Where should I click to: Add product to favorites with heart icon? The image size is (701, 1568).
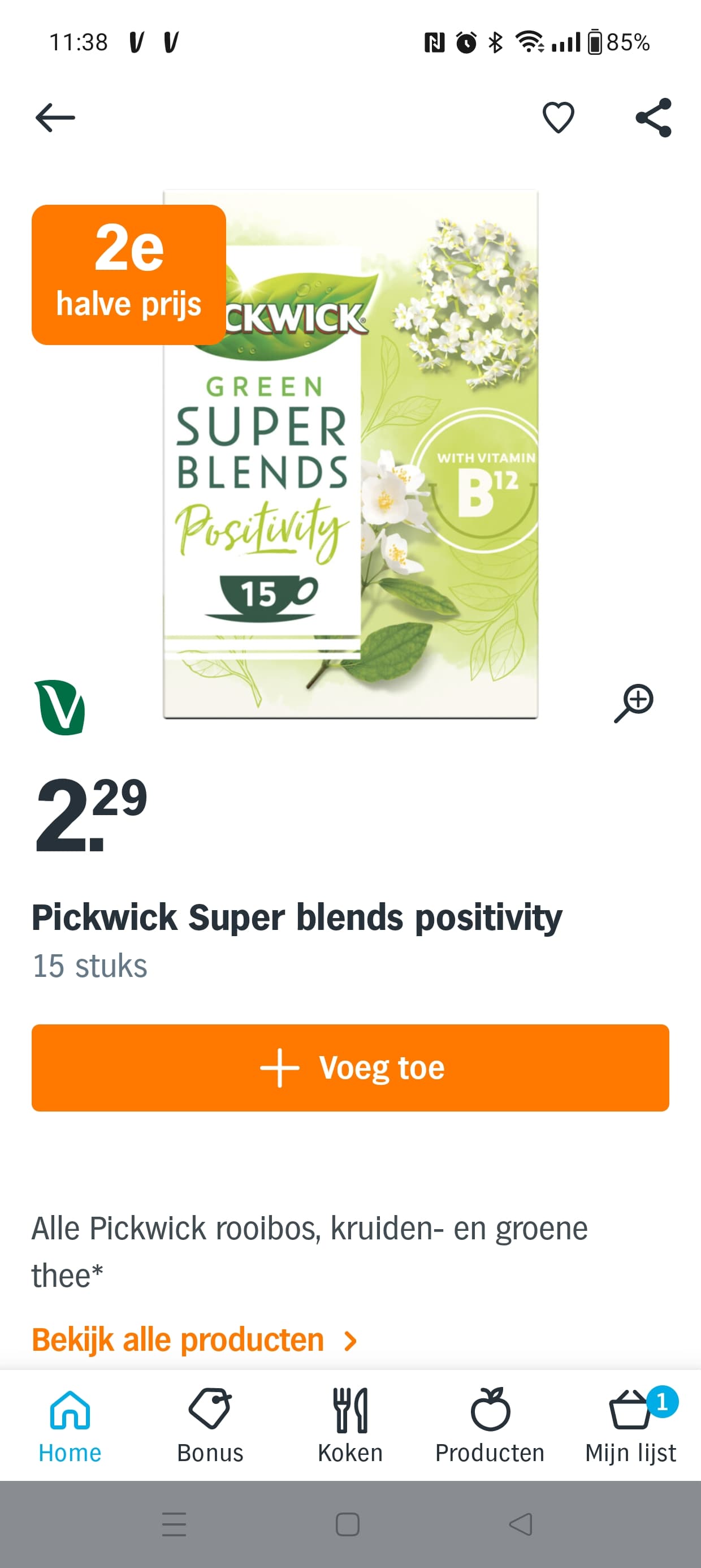pyautogui.click(x=558, y=118)
